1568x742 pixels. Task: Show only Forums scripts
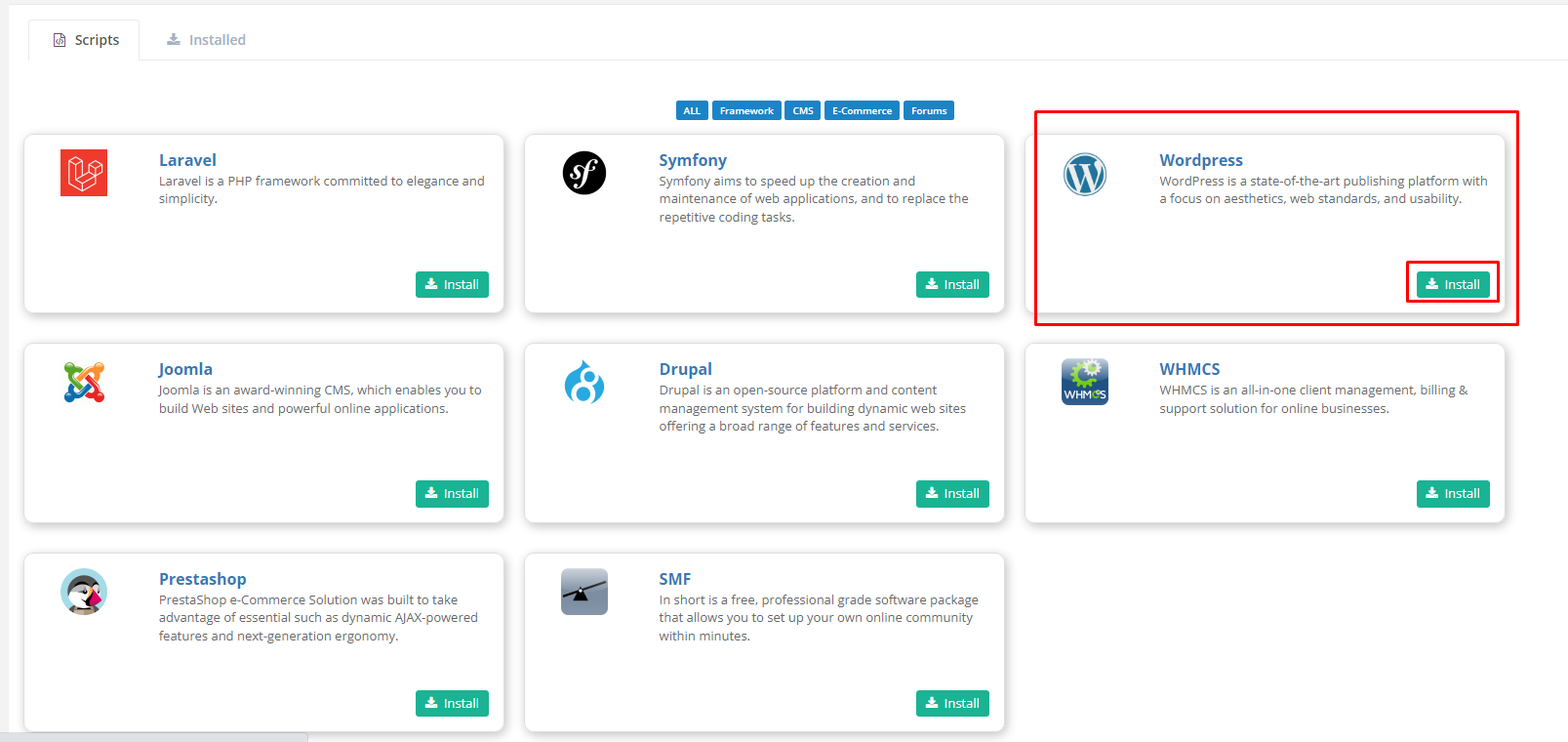[x=929, y=110]
